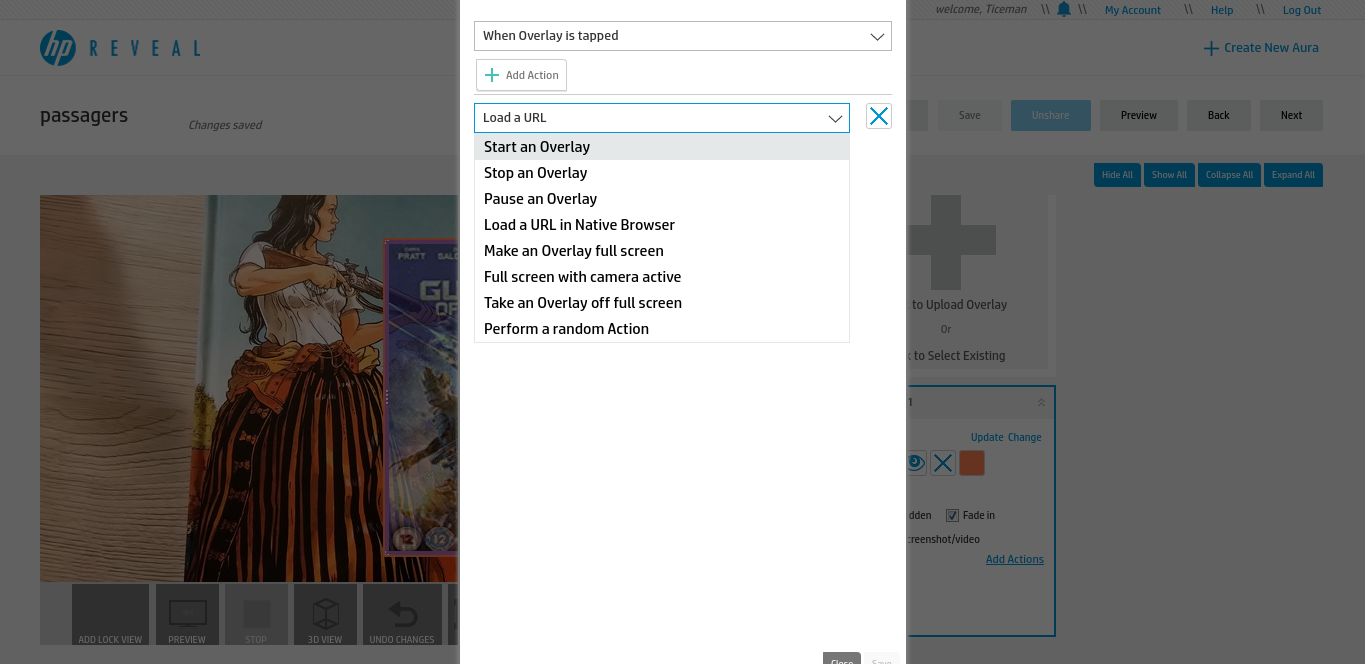Click the Stop tool in bottom toolbar

click(x=256, y=614)
